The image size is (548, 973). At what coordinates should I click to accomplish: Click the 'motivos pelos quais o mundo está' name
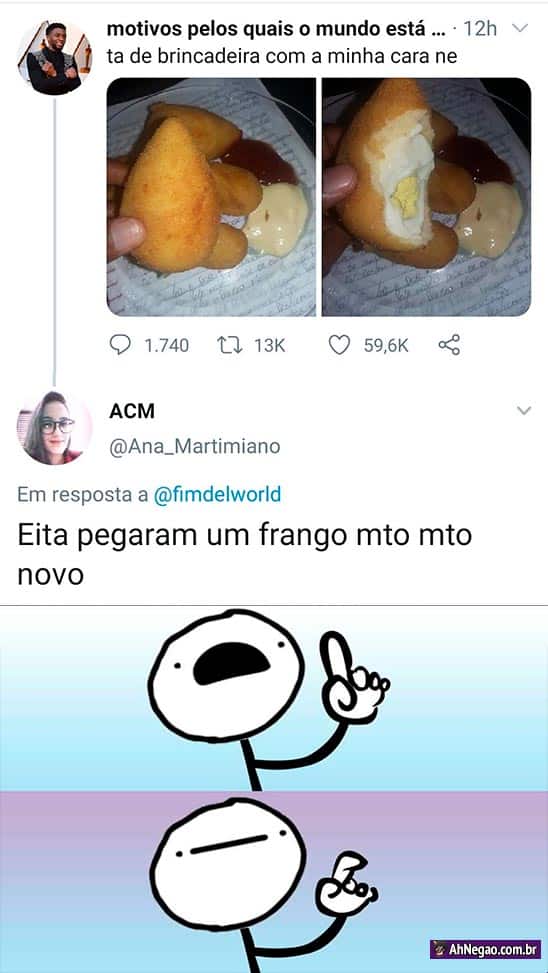(x=276, y=29)
